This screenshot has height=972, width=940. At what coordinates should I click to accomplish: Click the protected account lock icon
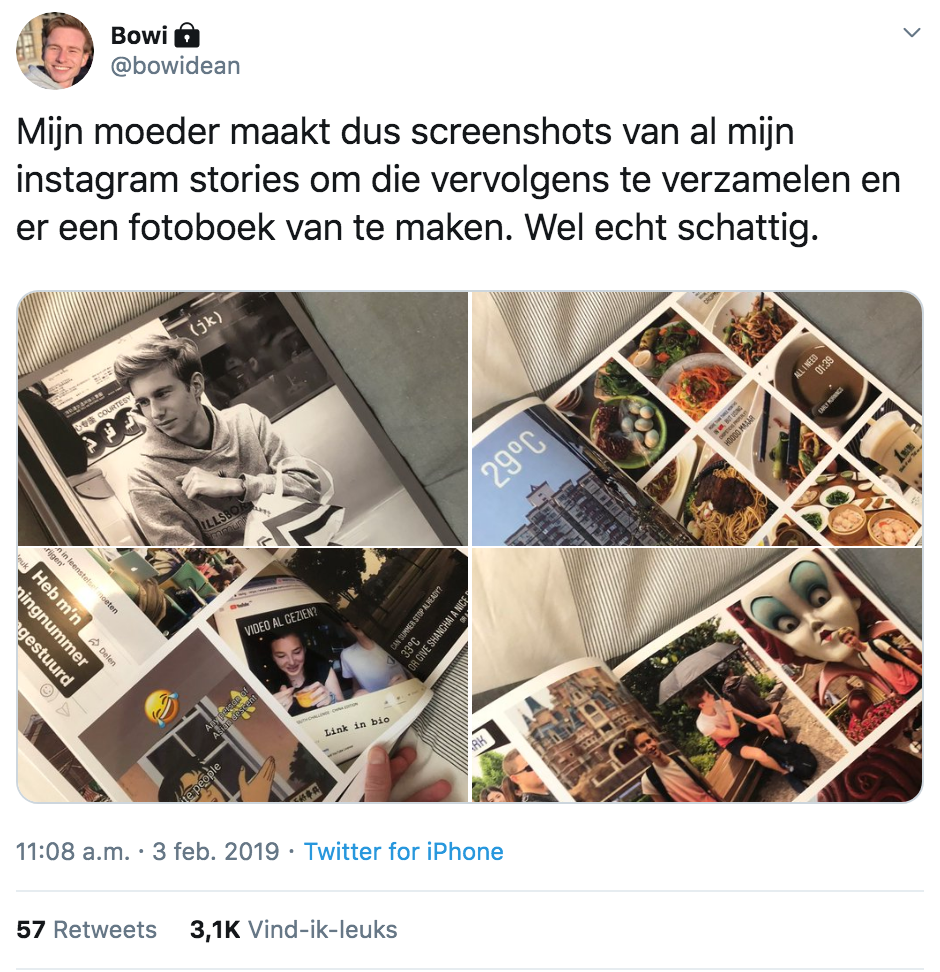pyautogui.click(x=187, y=36)
